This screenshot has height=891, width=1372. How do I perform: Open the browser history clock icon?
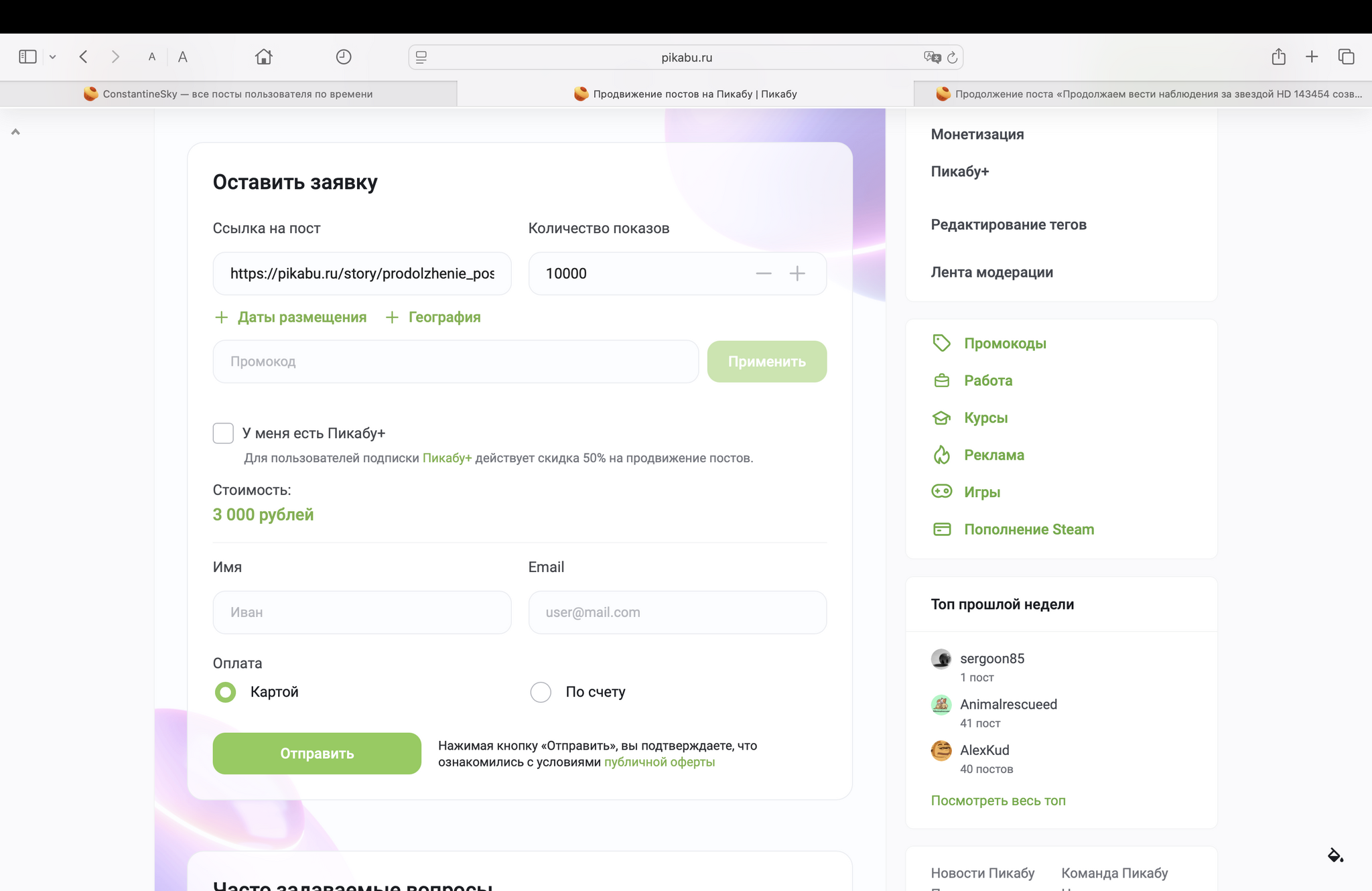343,57
